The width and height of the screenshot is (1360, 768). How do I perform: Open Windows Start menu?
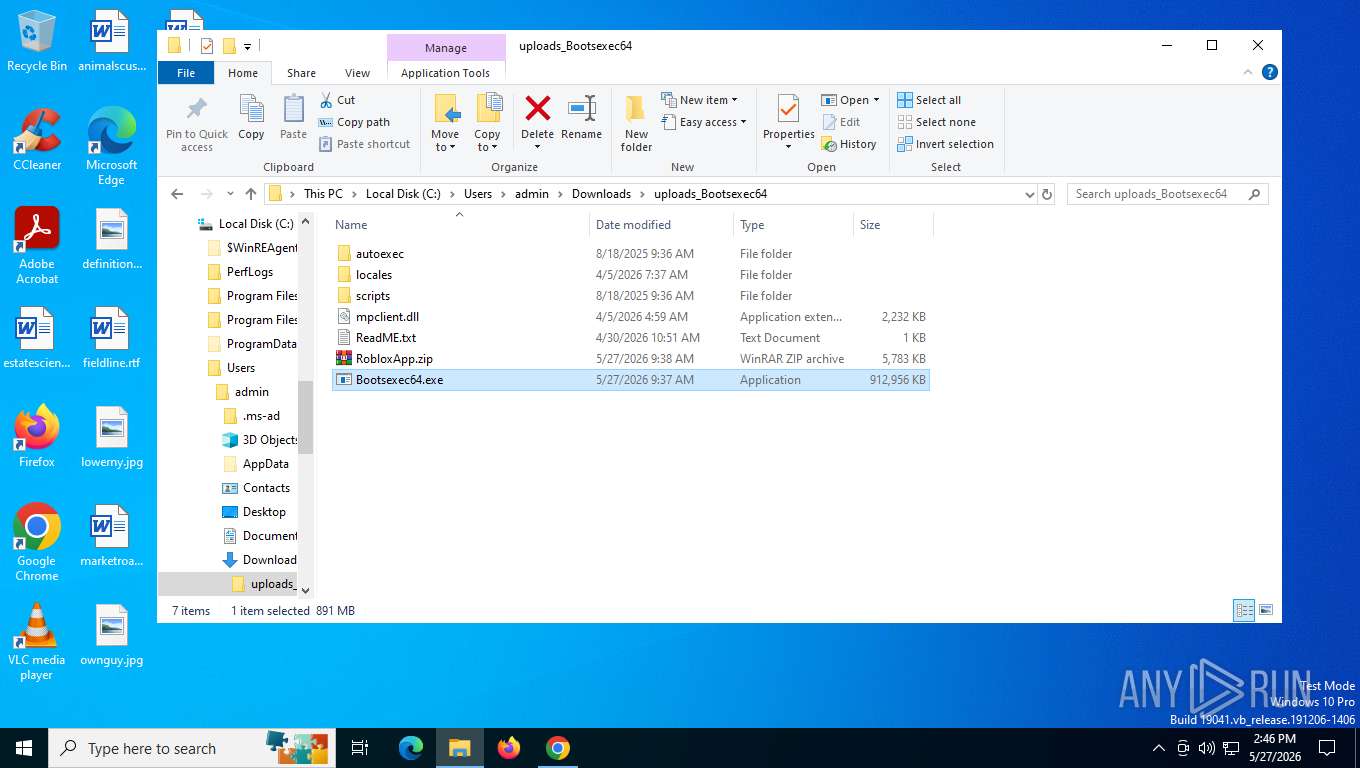click(24, 748)
